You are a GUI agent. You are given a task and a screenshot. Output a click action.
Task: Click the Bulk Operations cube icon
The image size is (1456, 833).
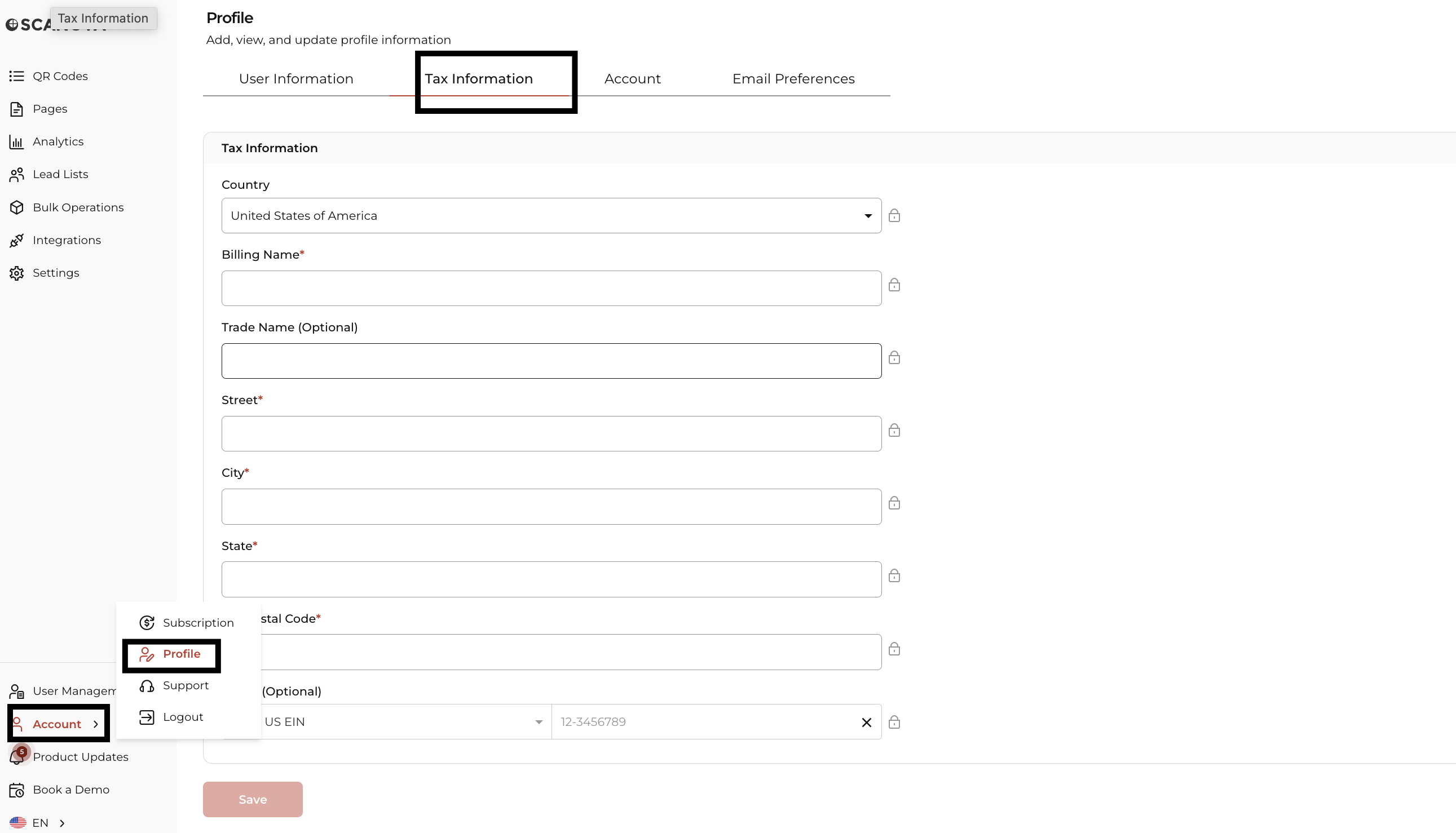click(x=16, y=207)
